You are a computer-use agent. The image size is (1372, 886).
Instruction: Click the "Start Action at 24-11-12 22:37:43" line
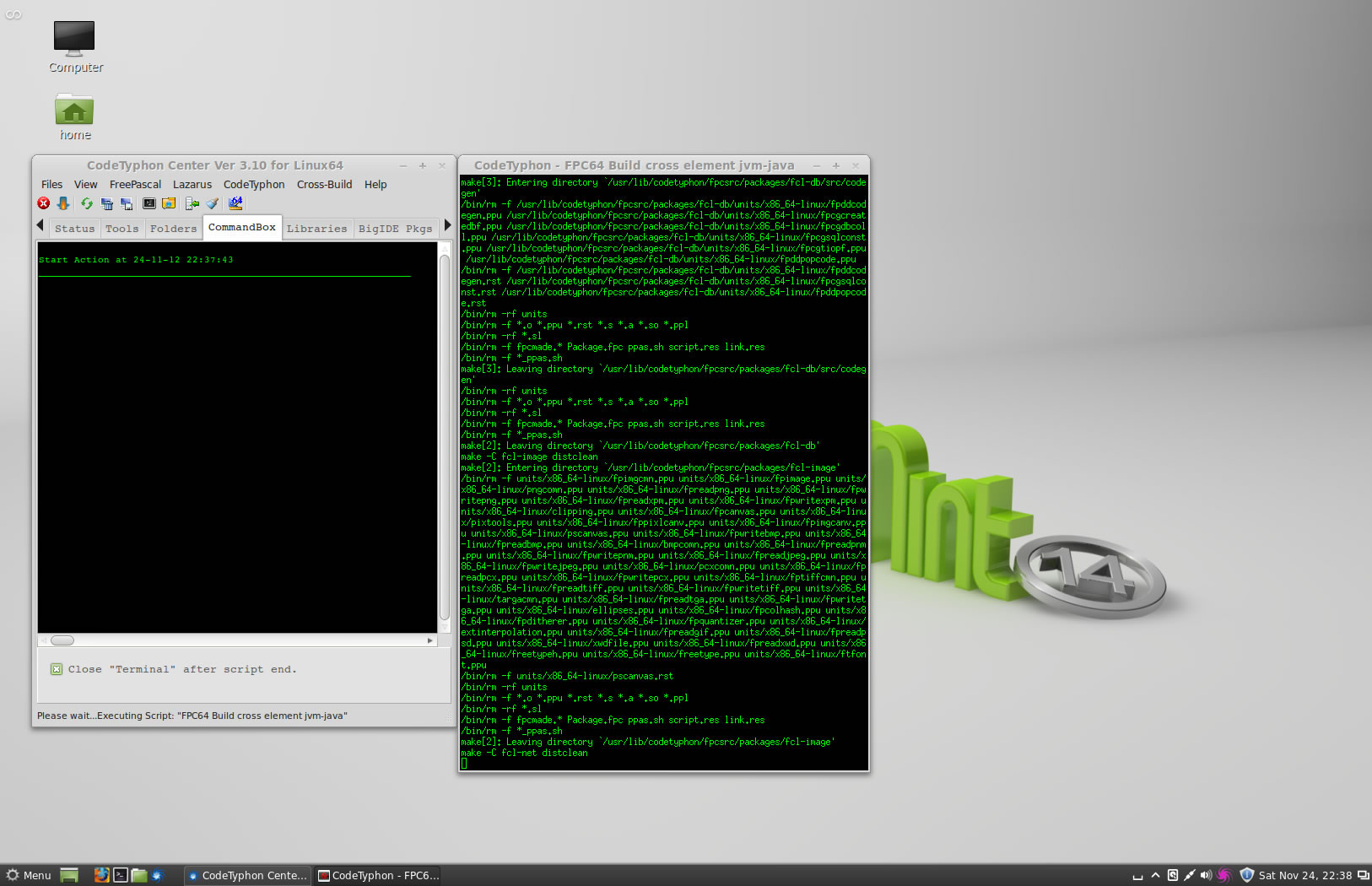(x=136, y=260)
